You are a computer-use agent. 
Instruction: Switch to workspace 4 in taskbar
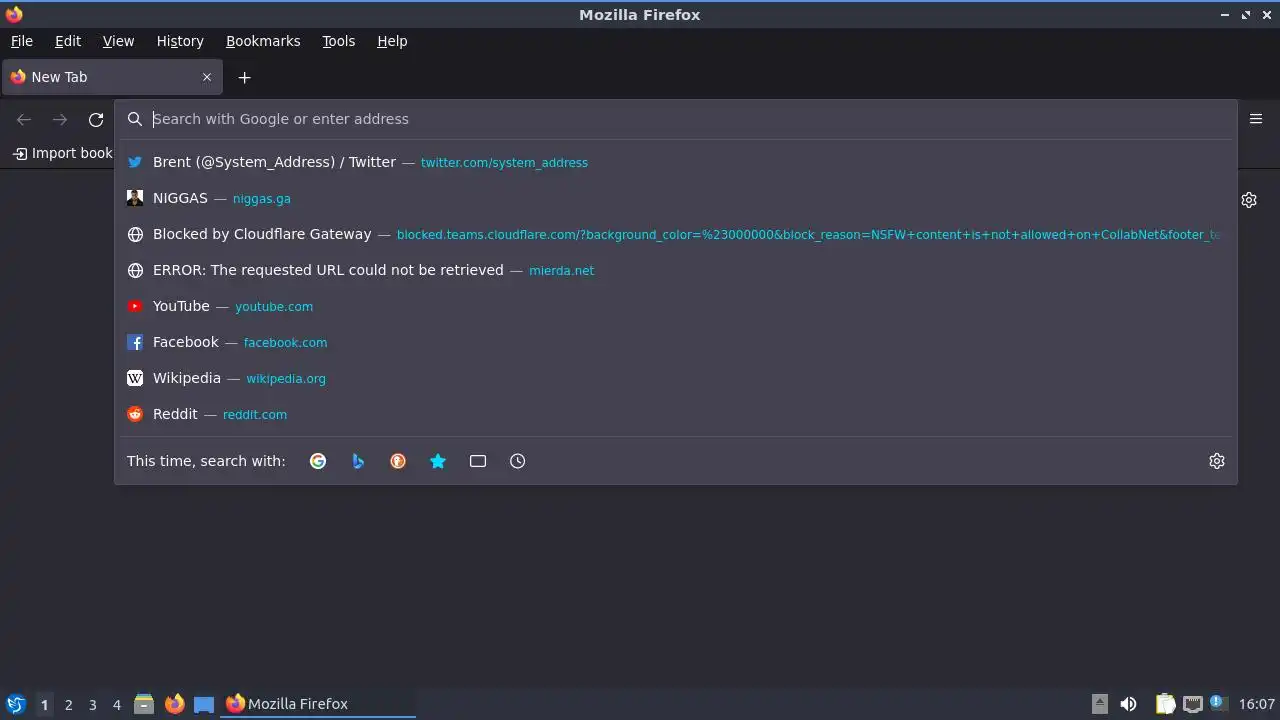116,704
